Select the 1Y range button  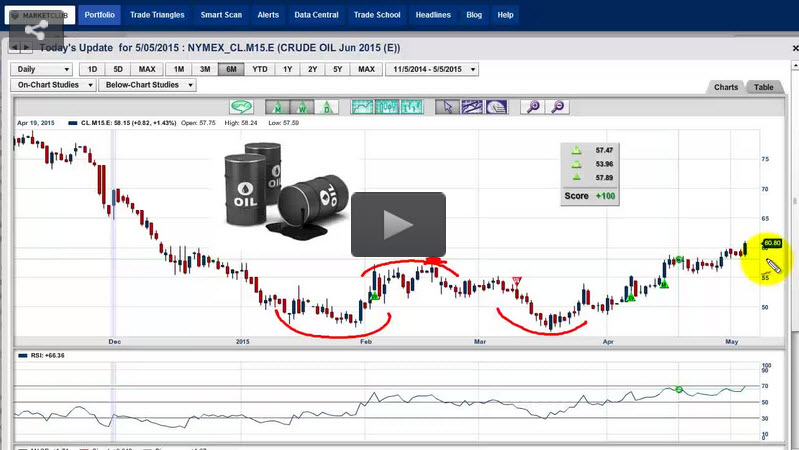click(x=287, y=69)
